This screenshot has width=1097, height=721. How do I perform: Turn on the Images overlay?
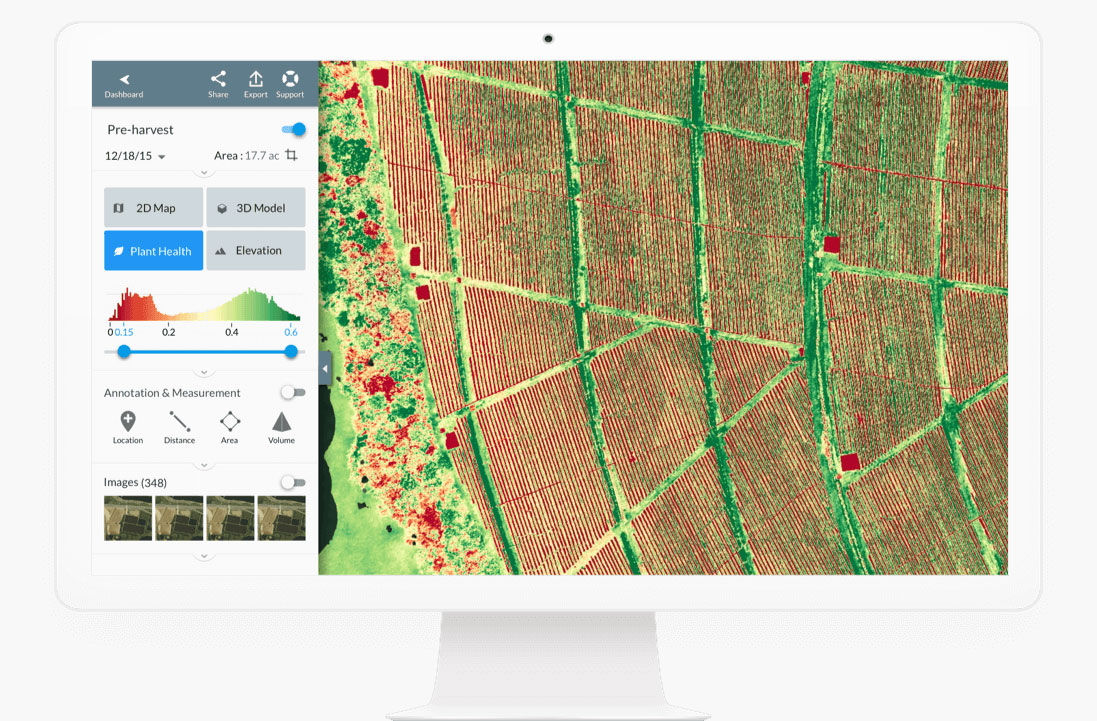click(293, 481)
